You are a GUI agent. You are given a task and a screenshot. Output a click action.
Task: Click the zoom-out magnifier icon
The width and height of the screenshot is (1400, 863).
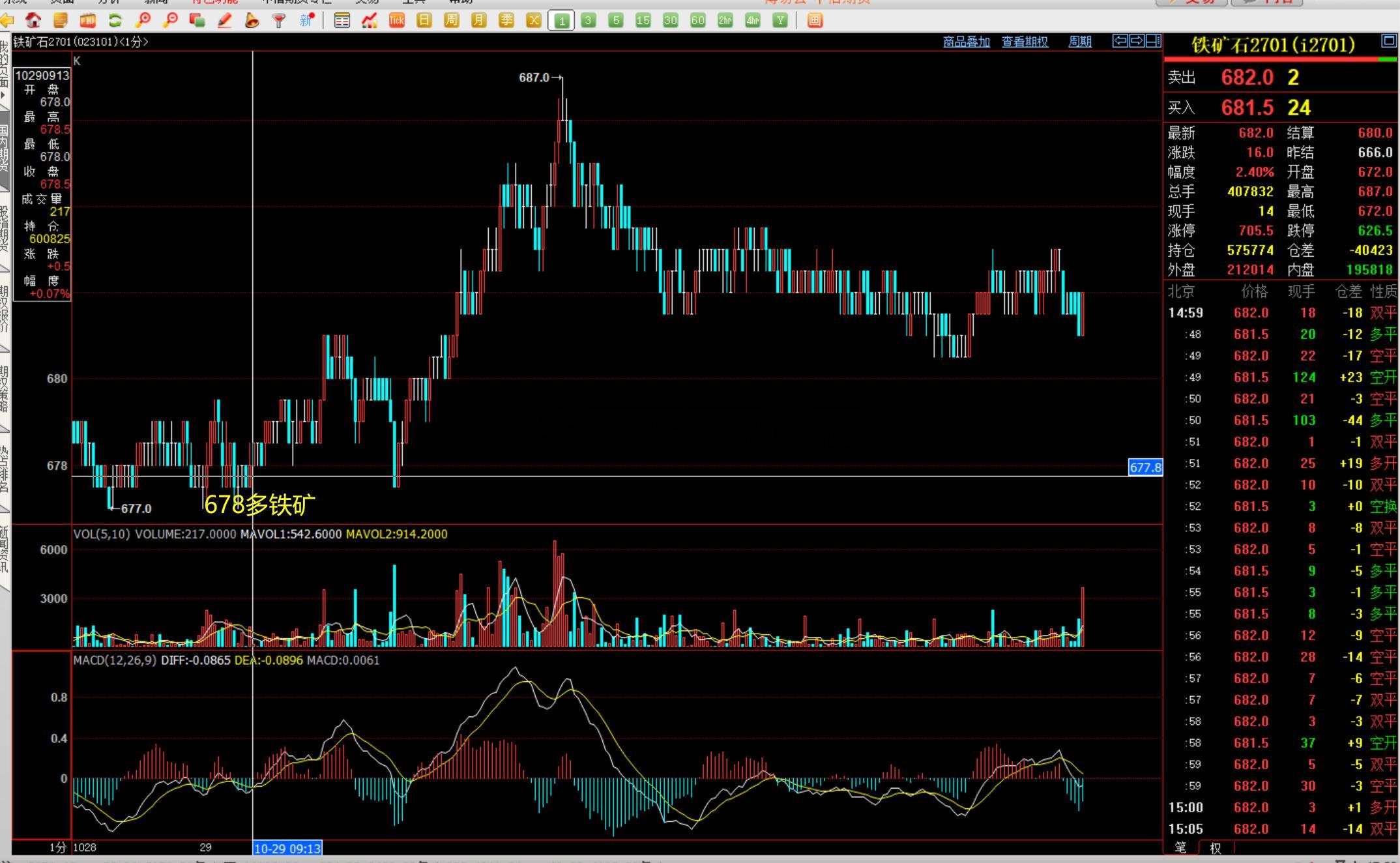pos(170,20)
